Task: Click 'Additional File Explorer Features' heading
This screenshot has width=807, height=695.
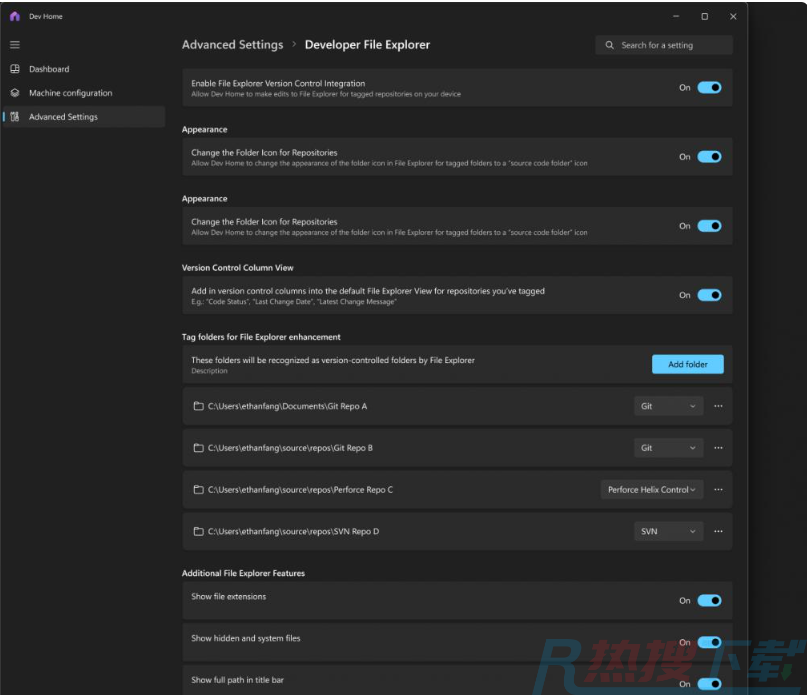Action: (x=243, y=573)
